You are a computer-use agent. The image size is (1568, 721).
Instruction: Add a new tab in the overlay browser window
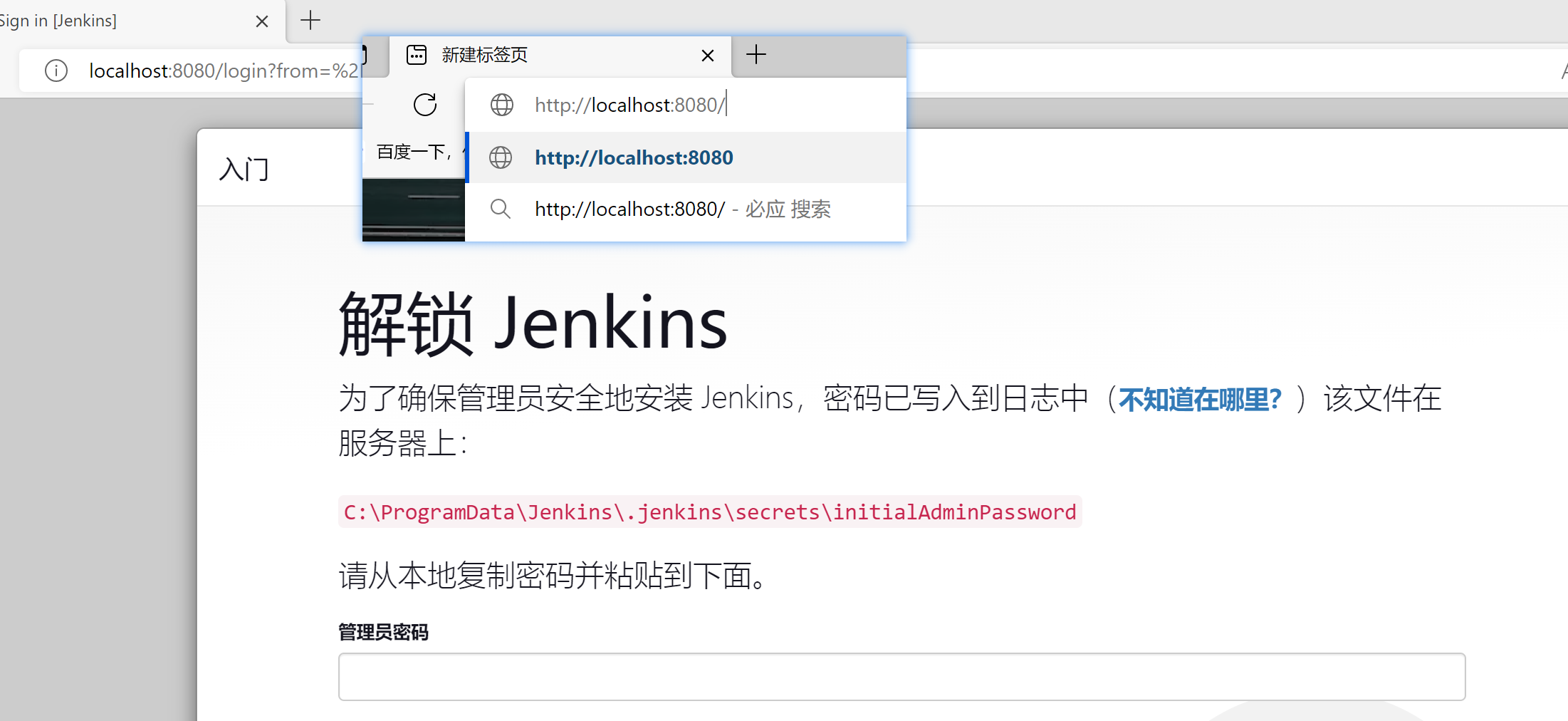(756, 54)
